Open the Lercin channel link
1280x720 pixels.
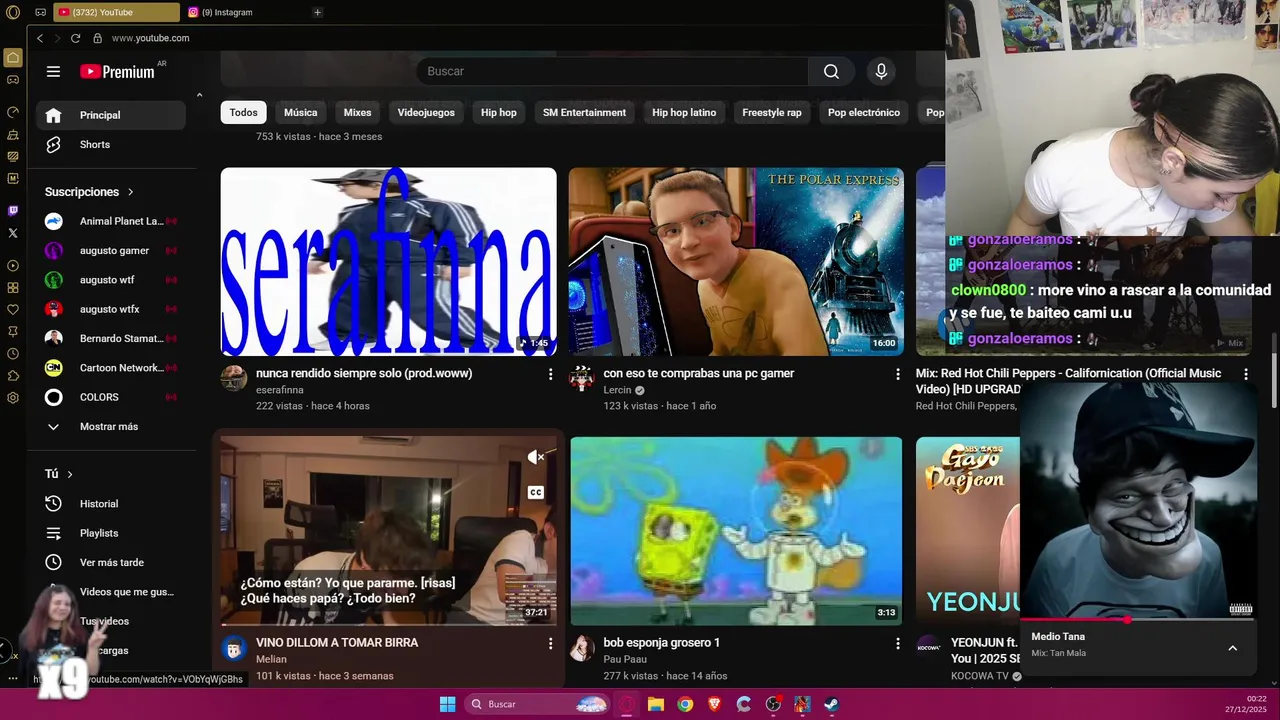point(617,390)
